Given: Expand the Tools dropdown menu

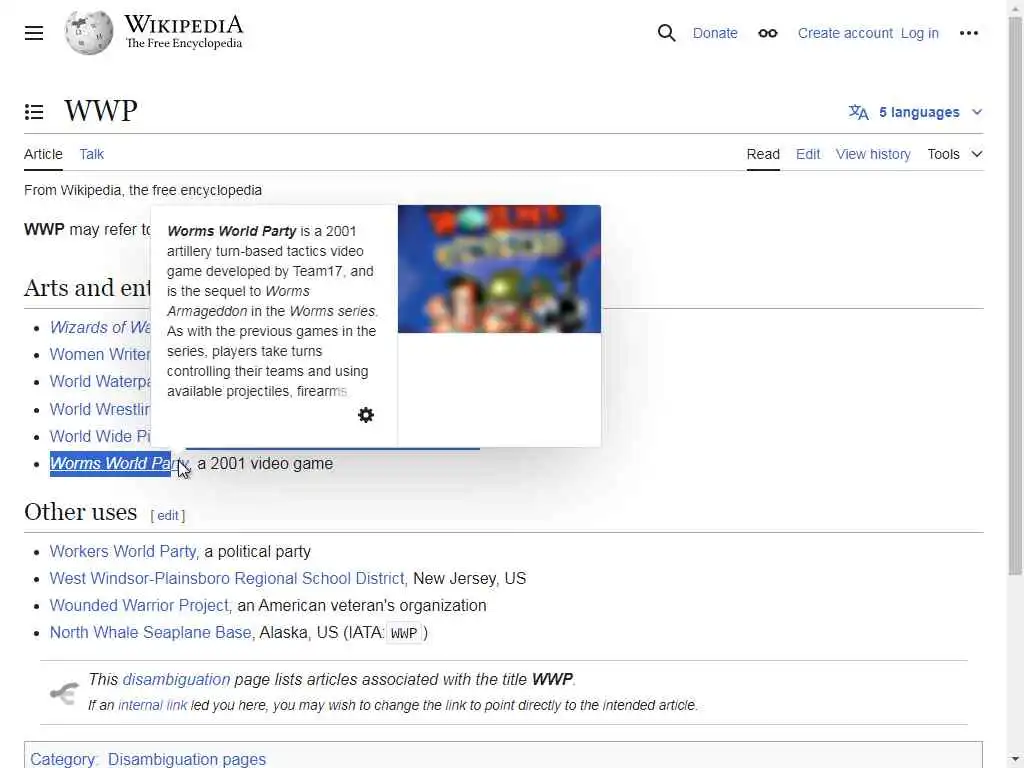Looking at the screenshot, I should click(955, 154).
